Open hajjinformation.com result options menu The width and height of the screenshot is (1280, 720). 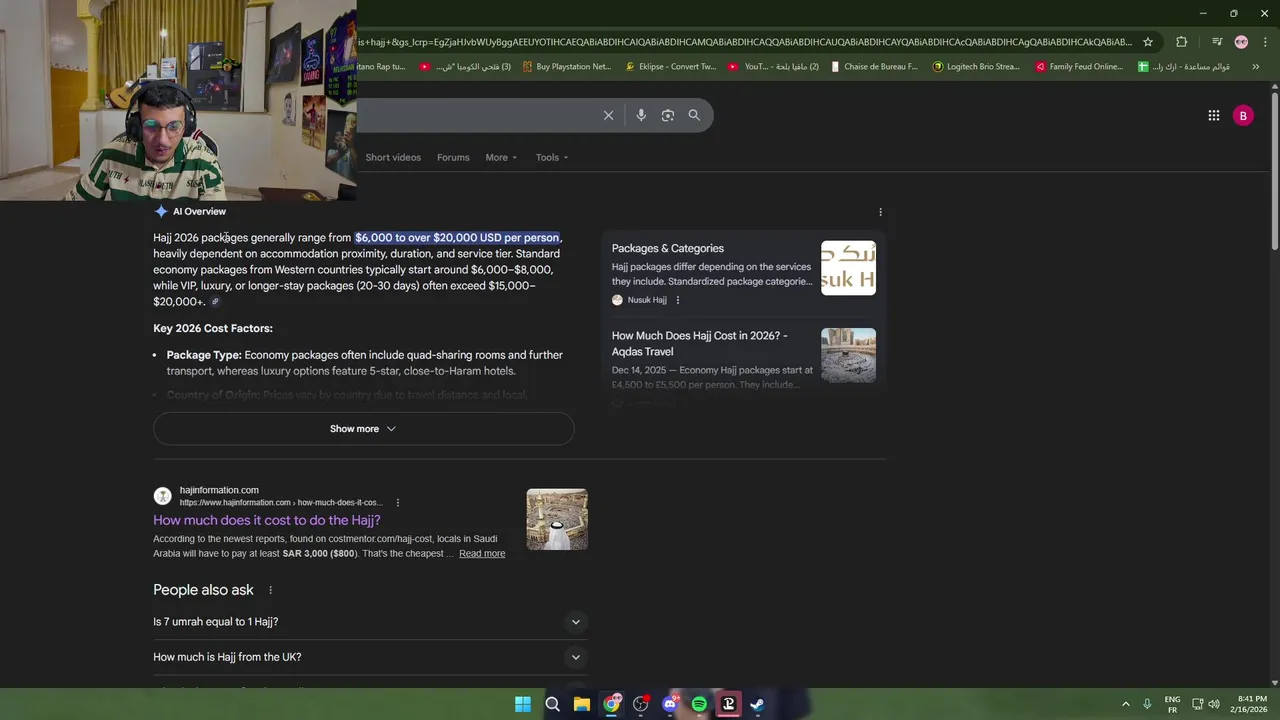[397, 503]
